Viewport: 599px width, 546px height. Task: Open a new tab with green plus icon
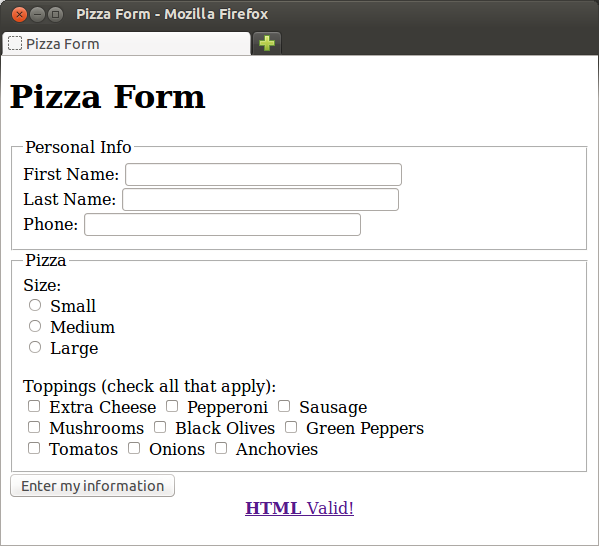(x=267, y=43)
